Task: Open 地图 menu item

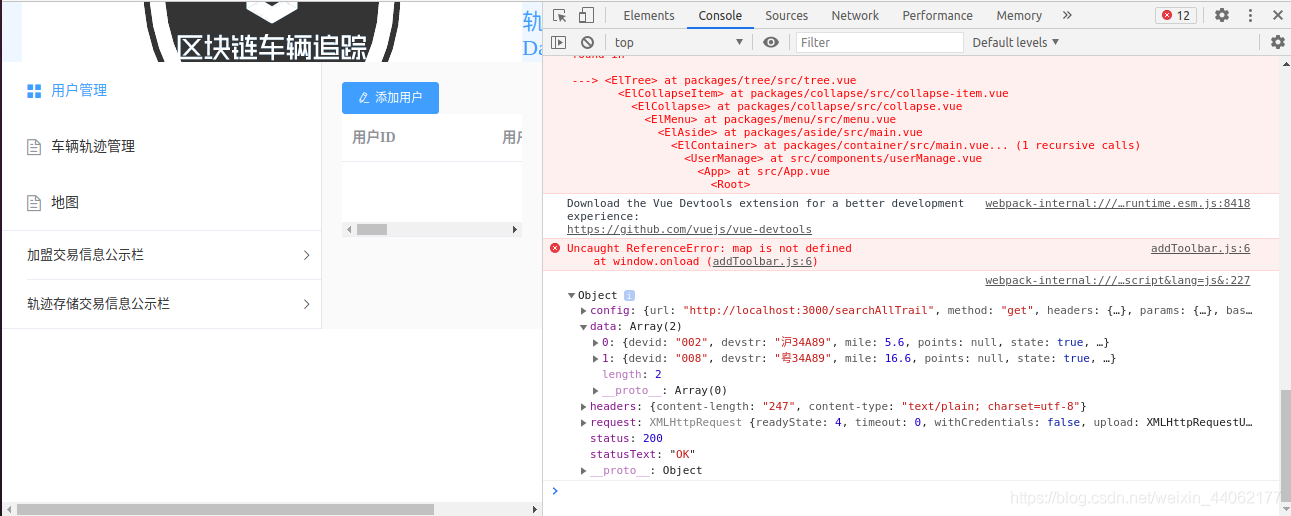Action: (161, 202)
